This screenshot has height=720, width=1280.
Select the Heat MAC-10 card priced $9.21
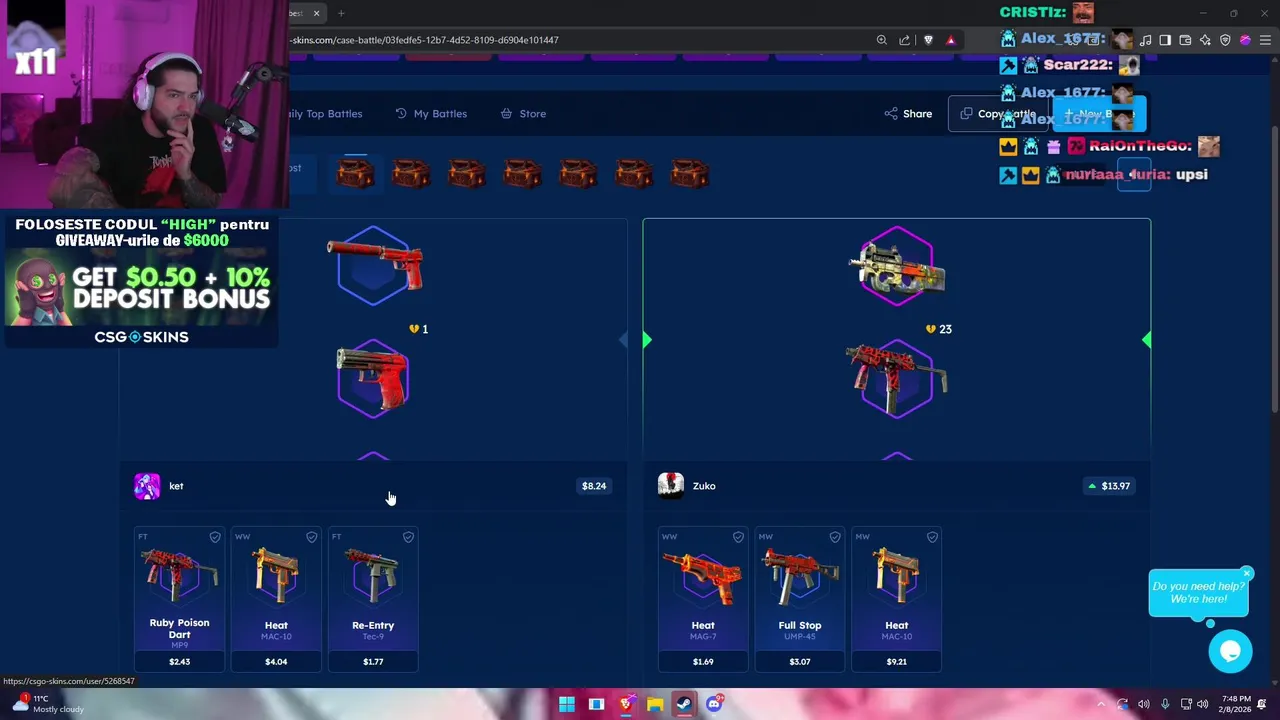[896, 599]
